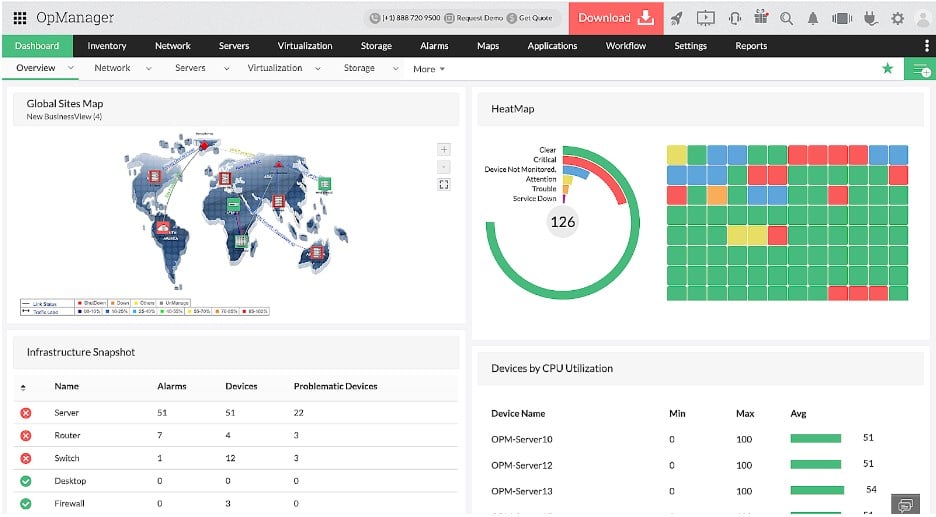
Task: Click the green status icon for Desktop
Action: 26,481
